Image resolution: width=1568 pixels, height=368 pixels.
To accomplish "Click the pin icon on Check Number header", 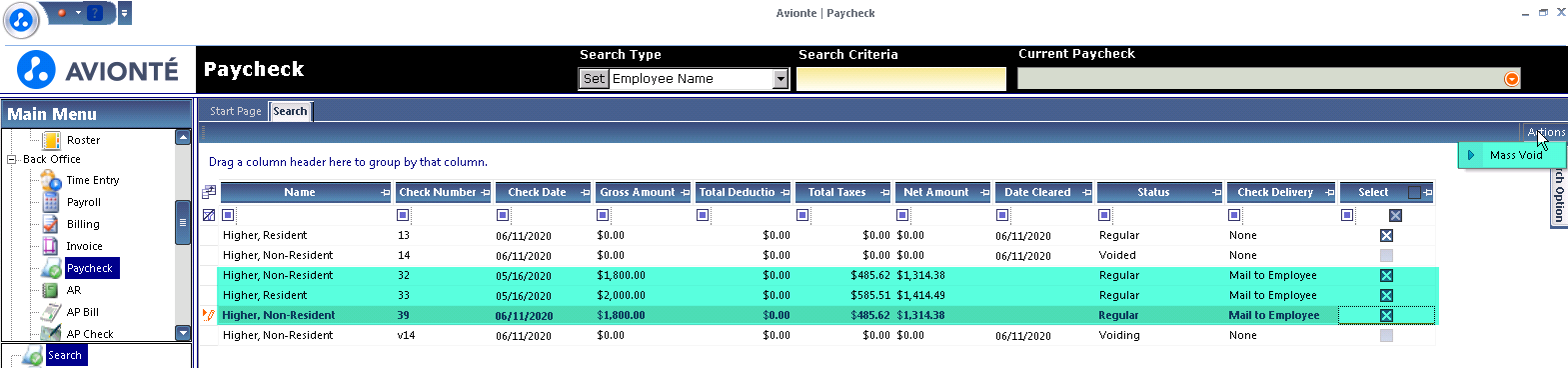I will [486, 192].
